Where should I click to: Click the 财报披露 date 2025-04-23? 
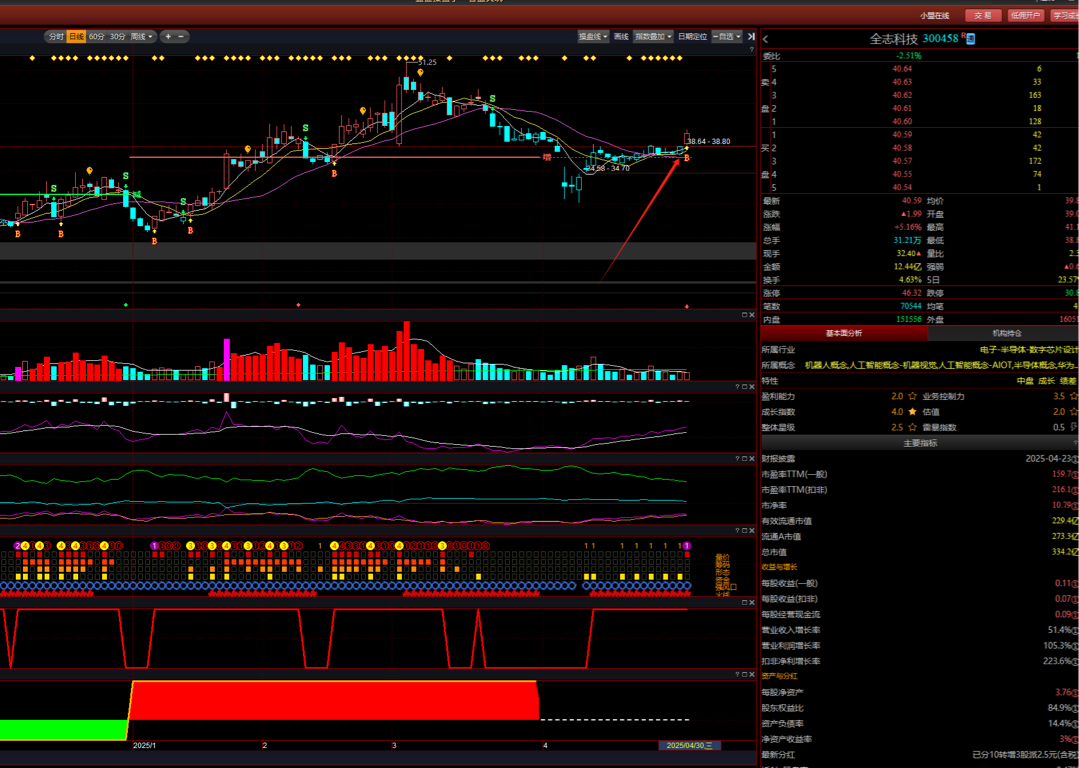pos(1050,458)
